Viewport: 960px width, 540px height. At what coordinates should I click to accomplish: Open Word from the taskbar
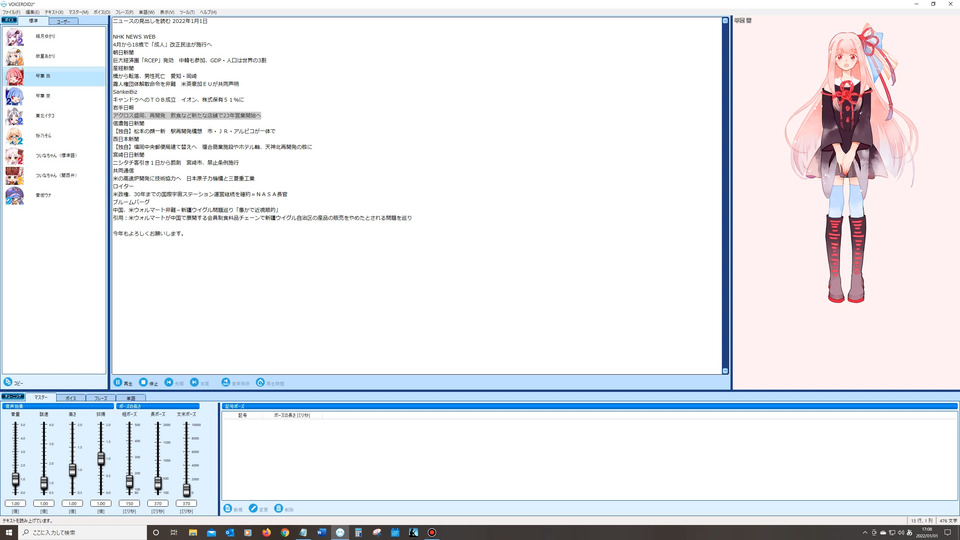click(321, 533)
